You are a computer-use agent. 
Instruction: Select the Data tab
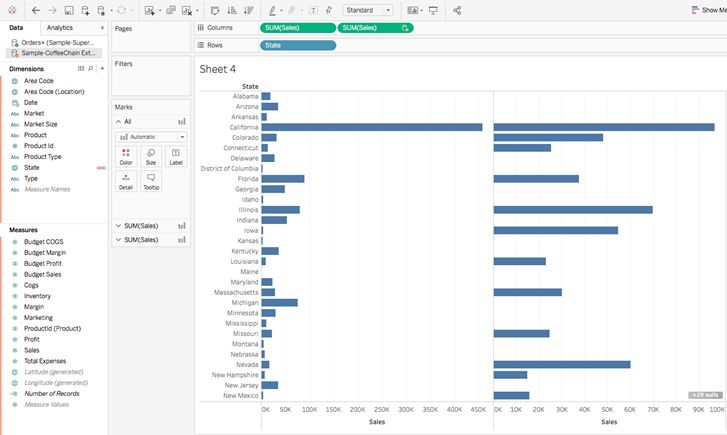tap(16, 28)
